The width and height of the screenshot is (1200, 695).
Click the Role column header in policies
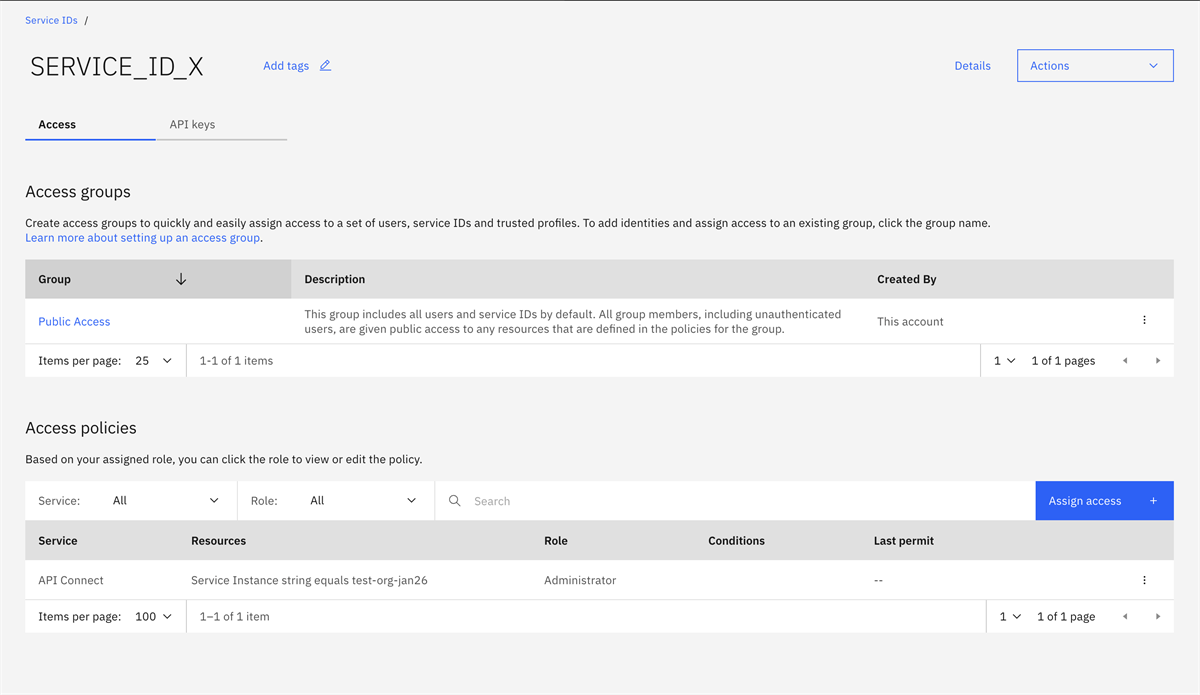pyautogui.click(x=556, y=541)
